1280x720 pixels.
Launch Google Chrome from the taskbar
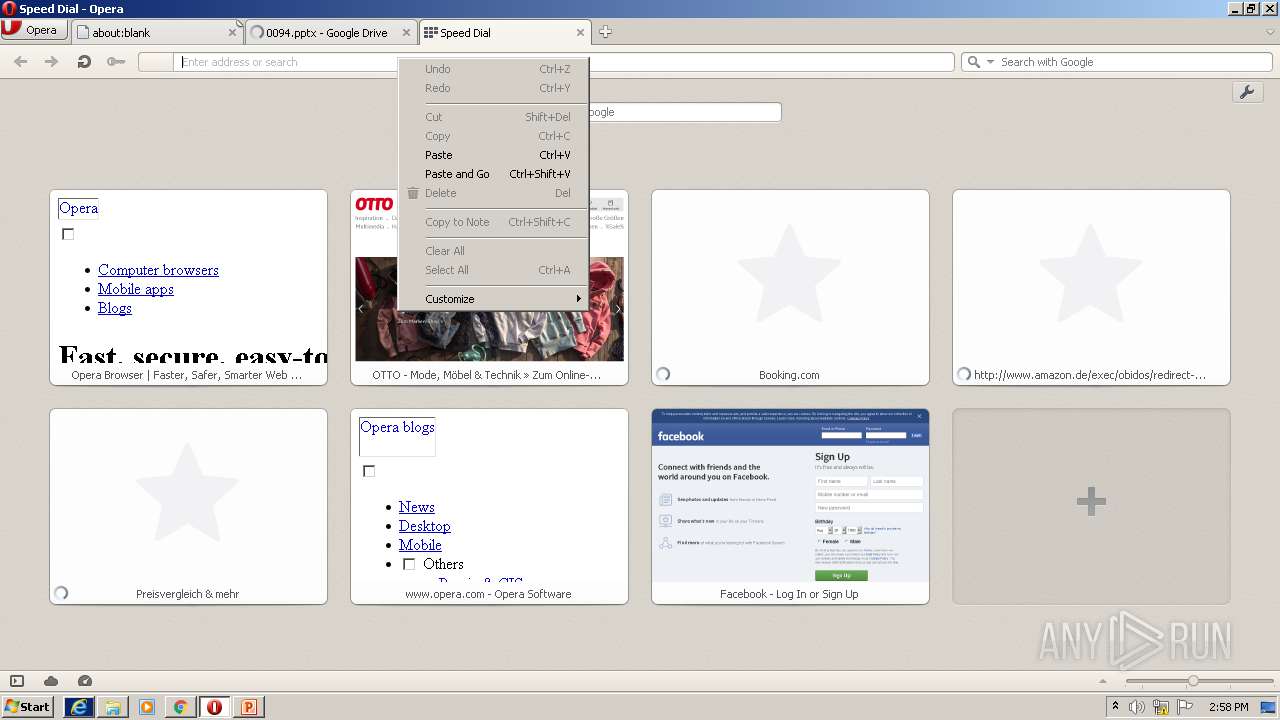coord(180,707)
